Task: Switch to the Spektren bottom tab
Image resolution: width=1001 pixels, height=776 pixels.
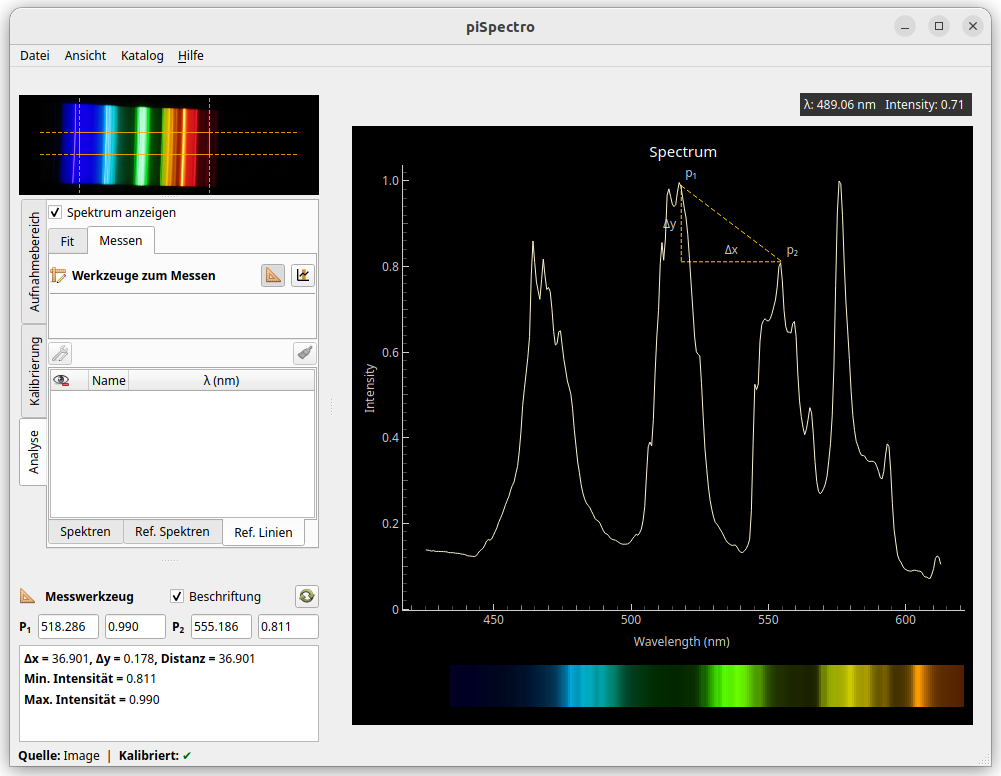Action: [85, 532]
